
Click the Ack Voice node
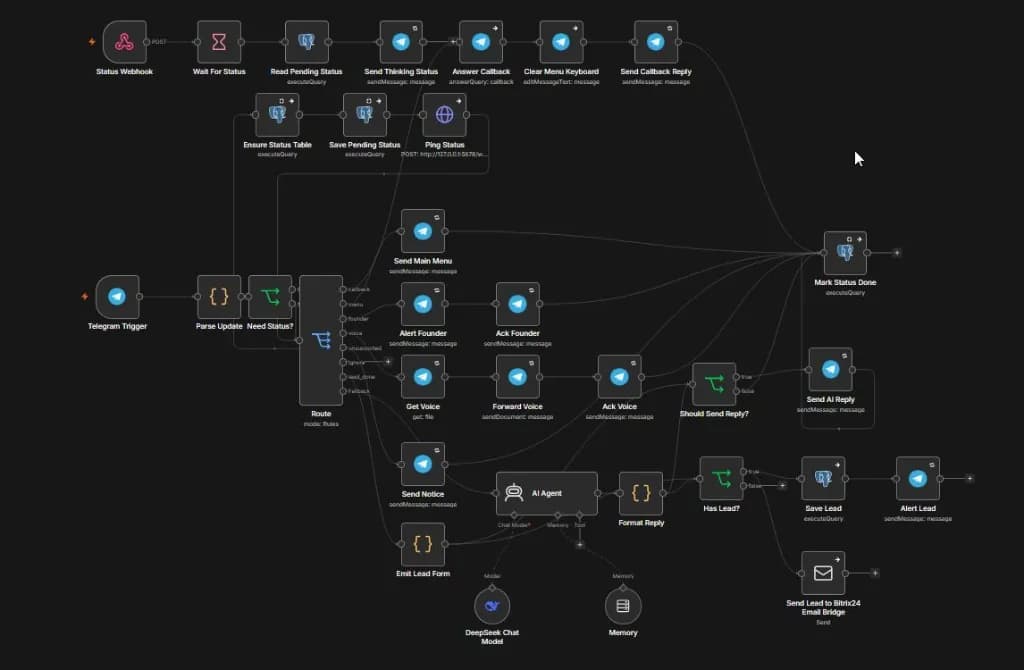[619, 377]
